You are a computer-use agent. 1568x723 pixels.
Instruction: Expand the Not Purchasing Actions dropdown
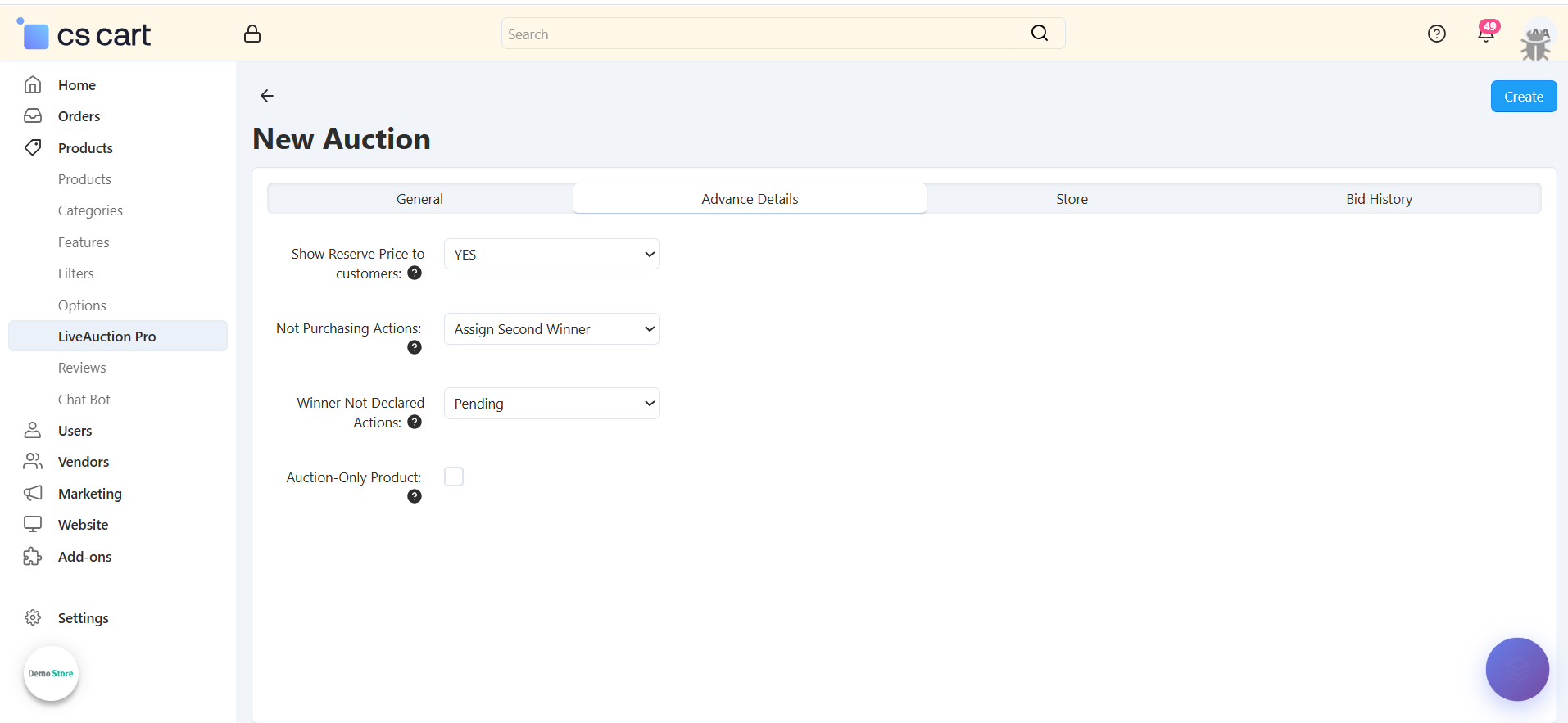pyautogui.click(x=552, y=329)
